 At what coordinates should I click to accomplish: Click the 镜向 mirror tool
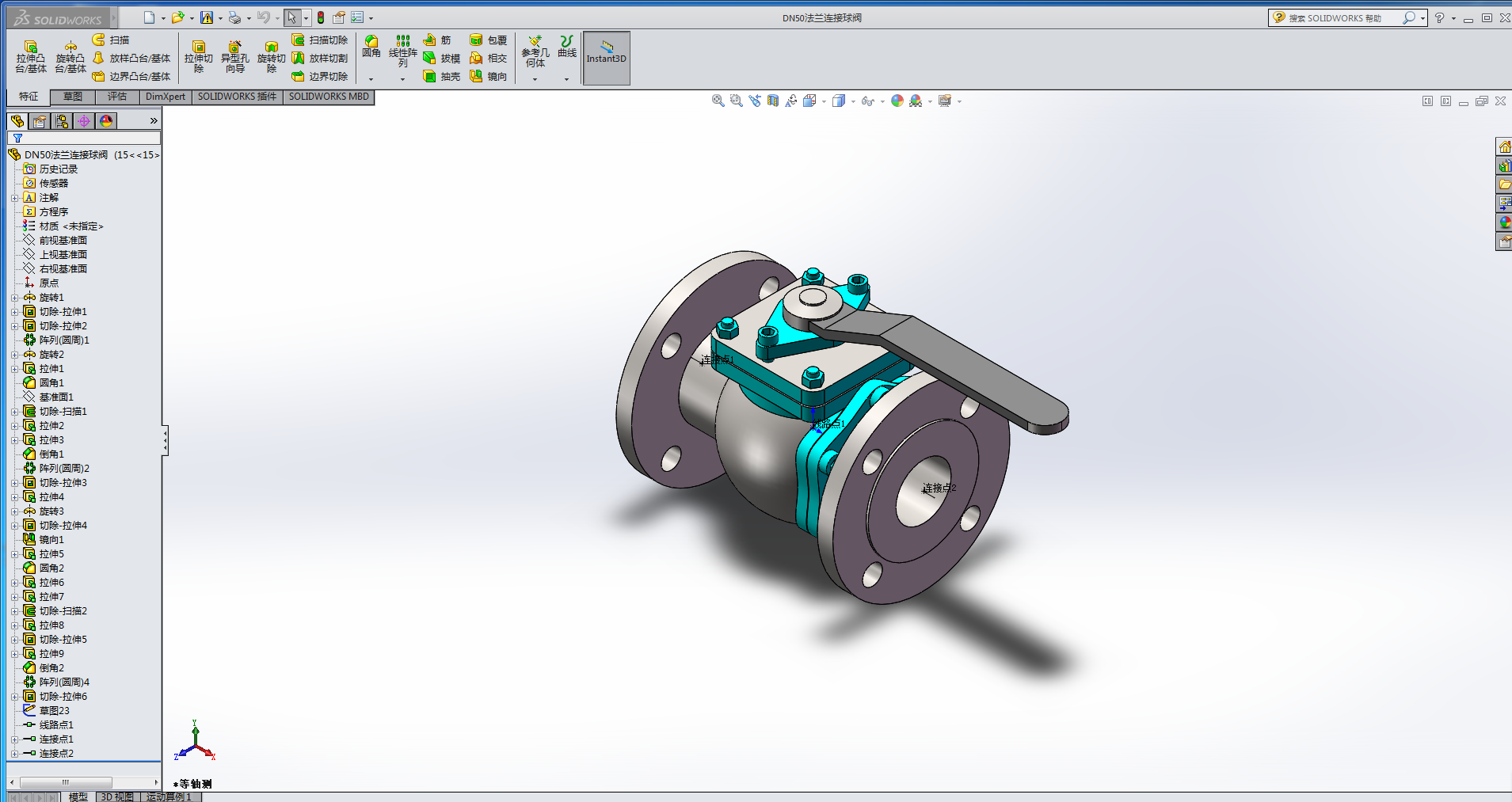[488, 77]
